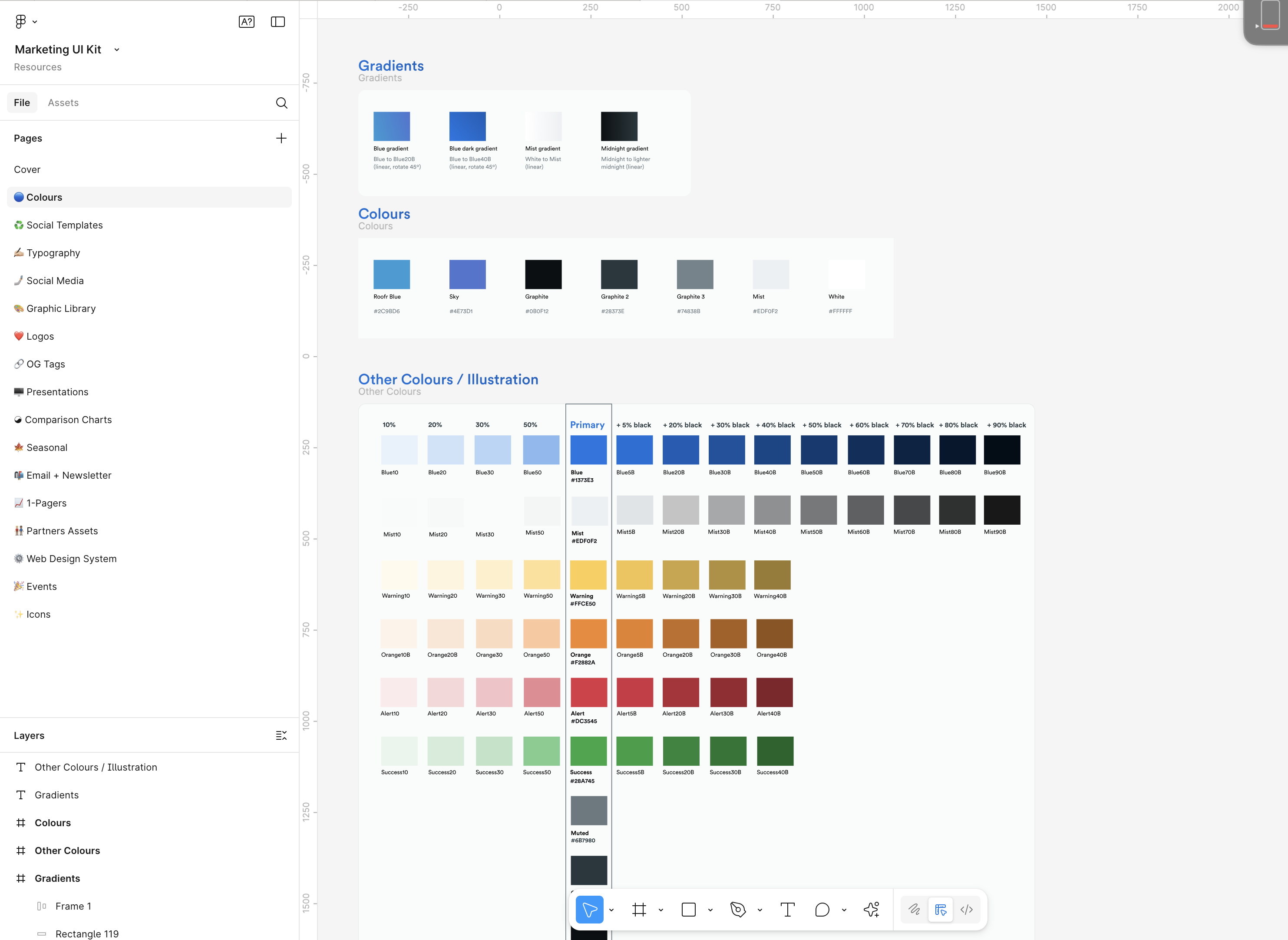Viewport: 1288px width, 940px height.
Task: Select the Move tool in bottom toolbar
Action: (x=589, y=909)
